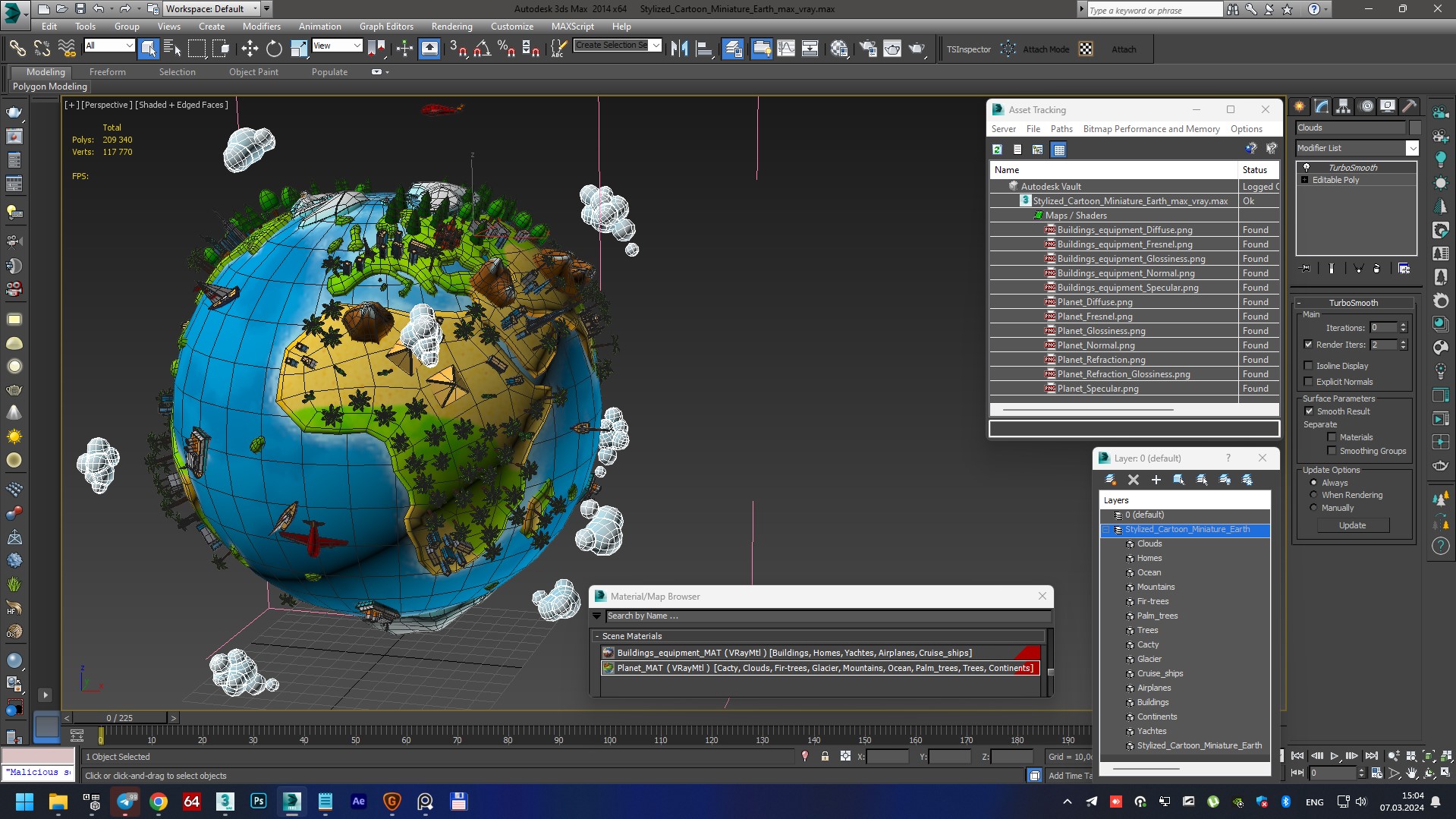Enable Separate by Materials checkbox
This screenshot has height=819, width=1456.
pos(1332,437)
